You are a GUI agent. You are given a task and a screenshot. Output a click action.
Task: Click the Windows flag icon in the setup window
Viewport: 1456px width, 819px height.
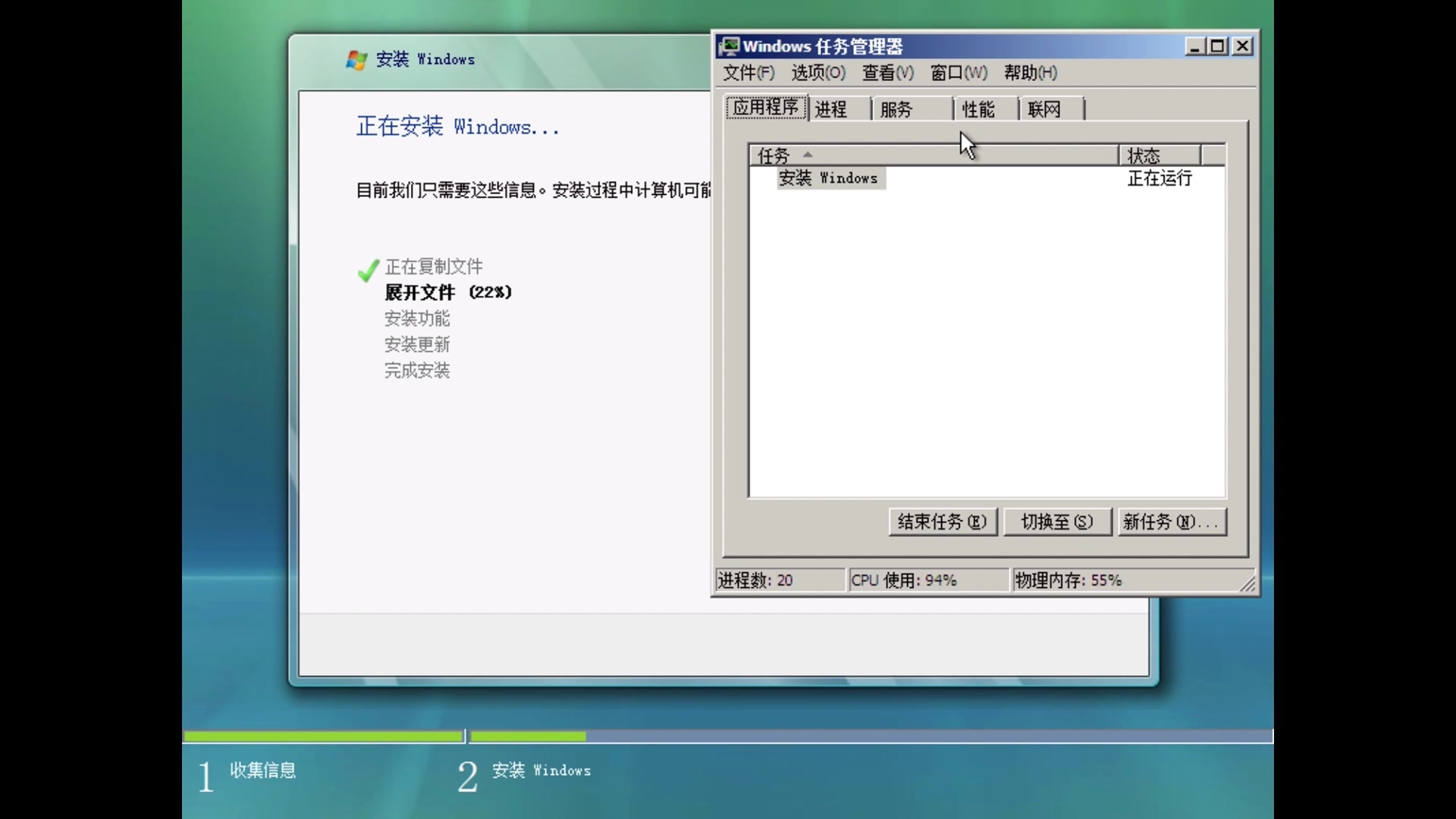point(356,59)
